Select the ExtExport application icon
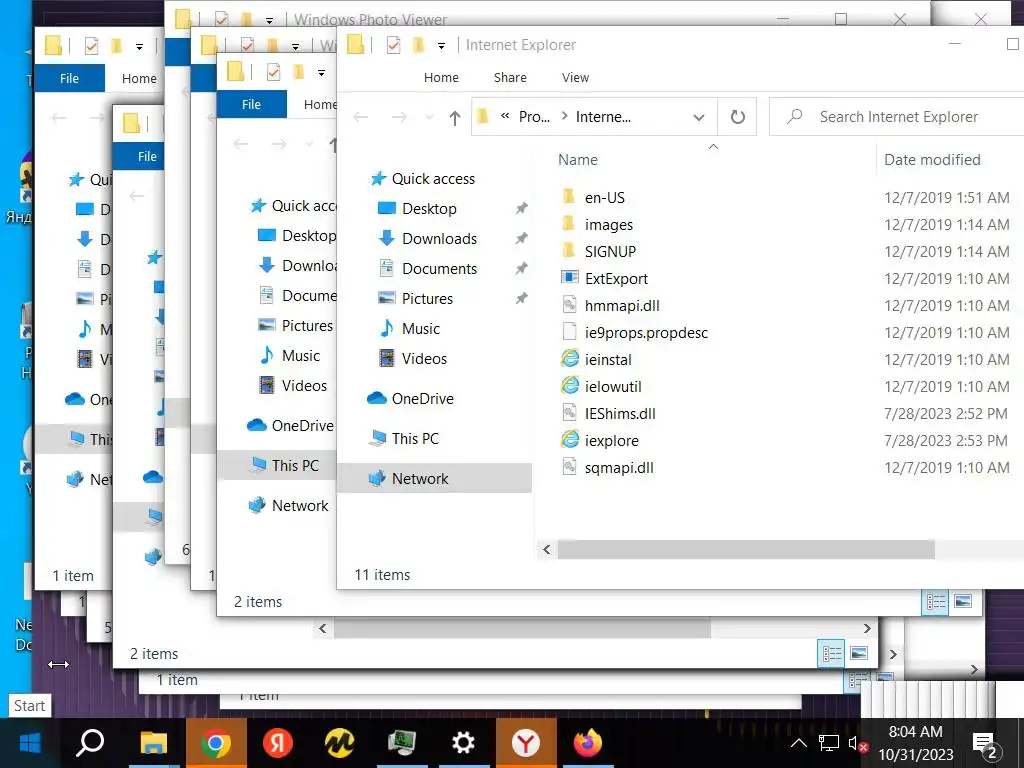The image size is (1024, 768). coord(569,278)
